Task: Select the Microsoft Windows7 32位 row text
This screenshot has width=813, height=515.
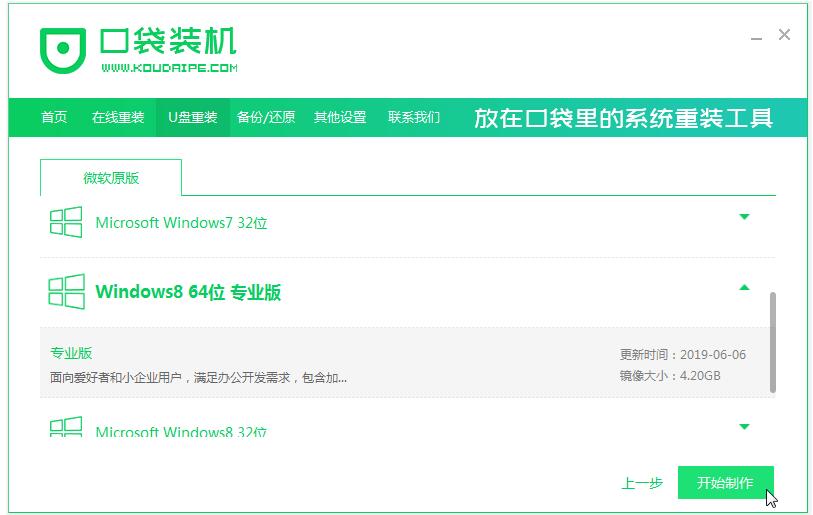Action: coord(181,223)
